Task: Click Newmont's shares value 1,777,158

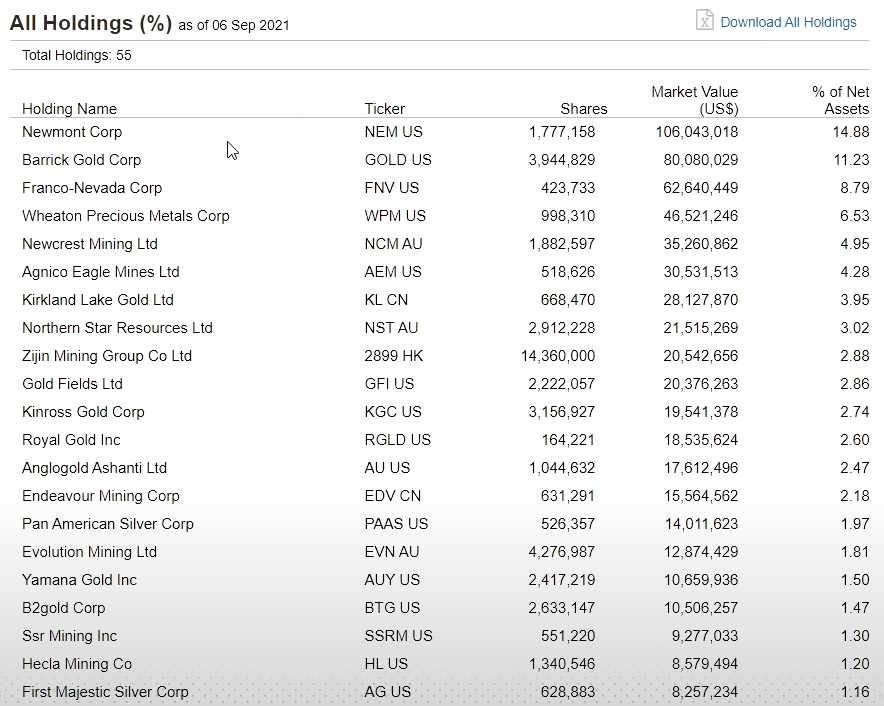Action: pyautogui.click(x=562, y=132)
